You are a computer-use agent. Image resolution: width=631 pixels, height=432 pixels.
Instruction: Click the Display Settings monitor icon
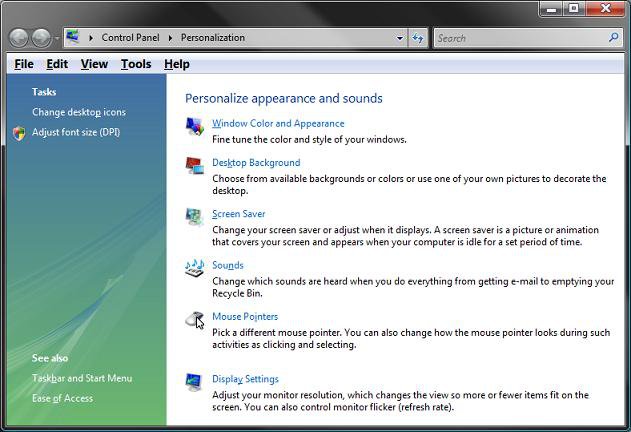(194, 382)
